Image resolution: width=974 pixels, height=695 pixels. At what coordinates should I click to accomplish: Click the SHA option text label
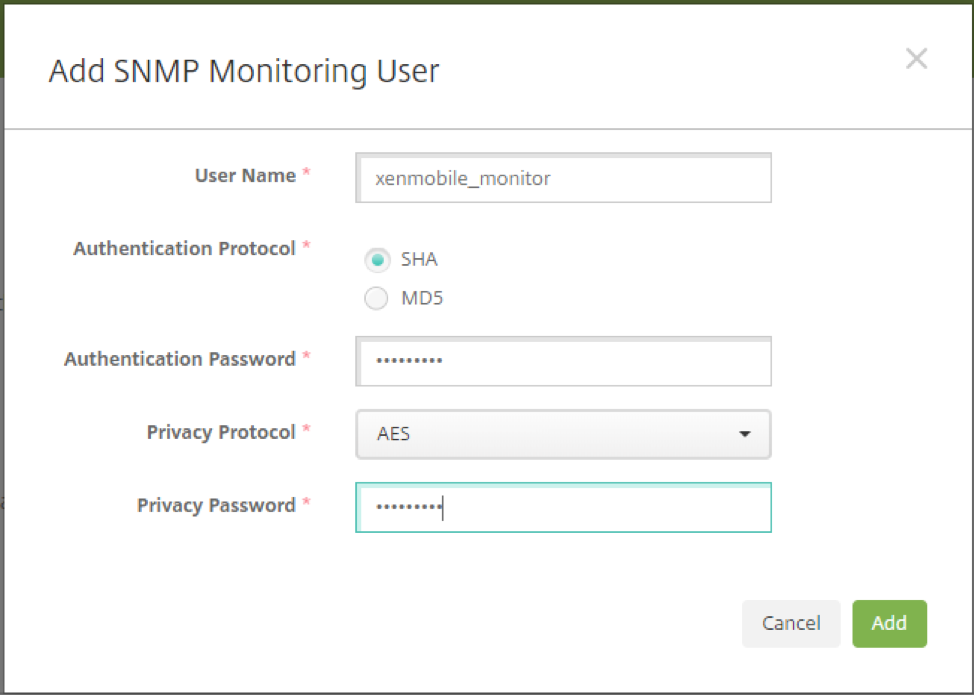point(419,260)
